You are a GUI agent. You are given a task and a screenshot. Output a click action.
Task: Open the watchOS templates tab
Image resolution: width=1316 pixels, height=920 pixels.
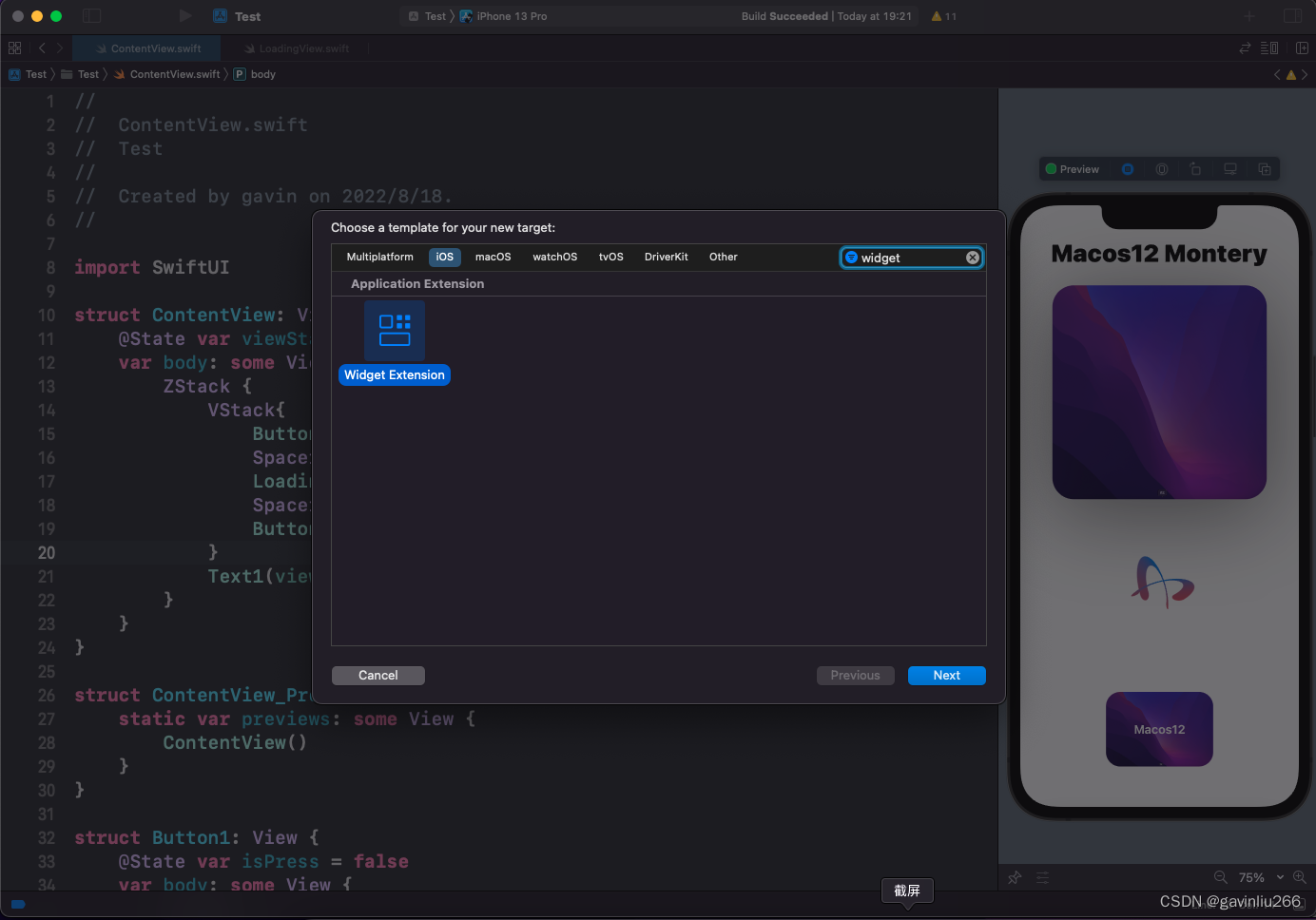555,257
